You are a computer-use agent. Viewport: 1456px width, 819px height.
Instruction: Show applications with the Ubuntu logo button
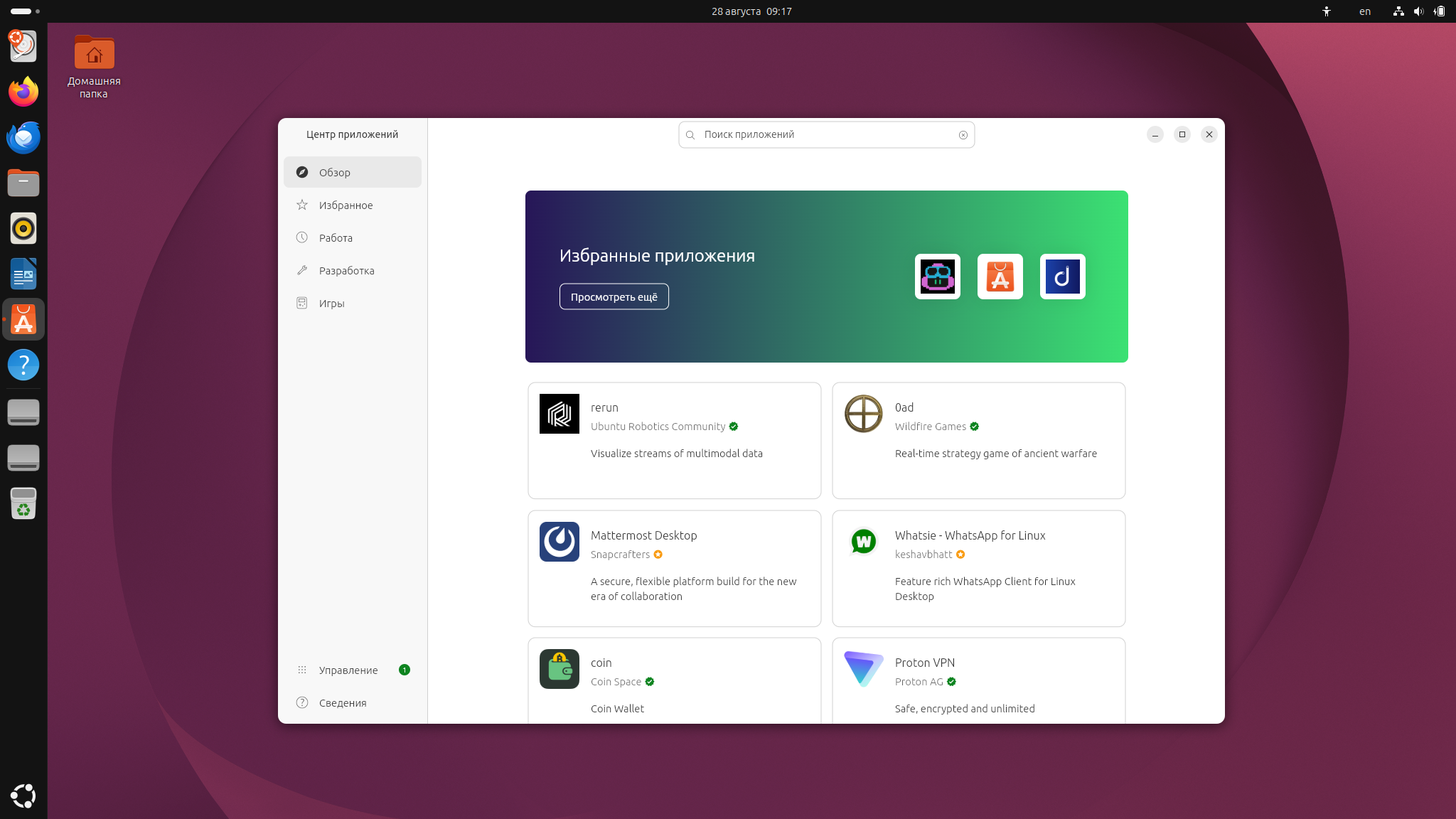(23, 796)
